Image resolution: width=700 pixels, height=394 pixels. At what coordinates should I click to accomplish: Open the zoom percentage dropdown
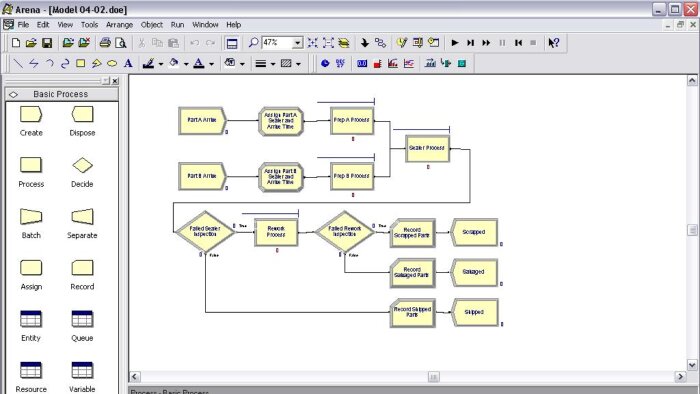click(297, 43)
